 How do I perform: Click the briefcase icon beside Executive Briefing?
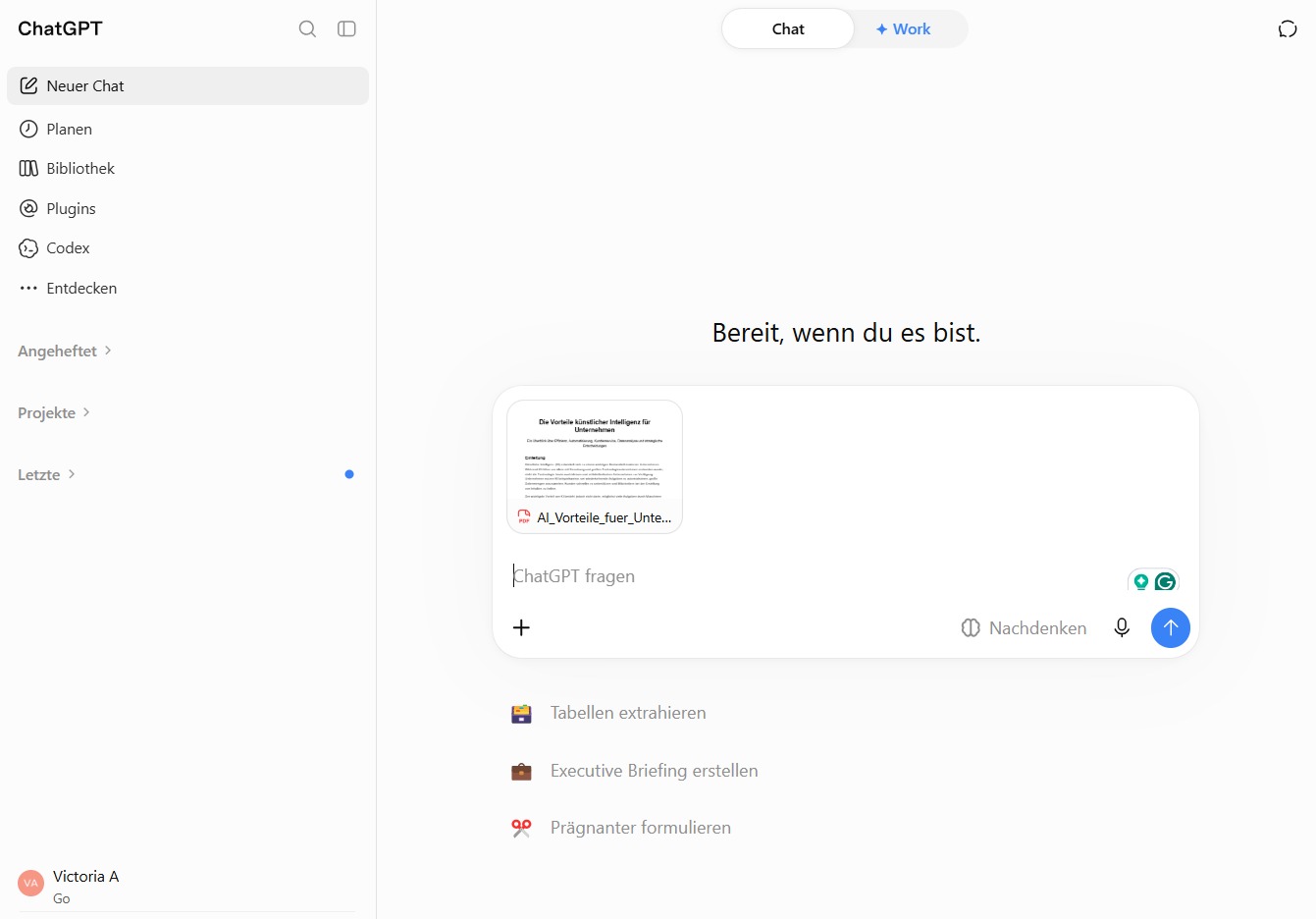click(x=521, y=772)
